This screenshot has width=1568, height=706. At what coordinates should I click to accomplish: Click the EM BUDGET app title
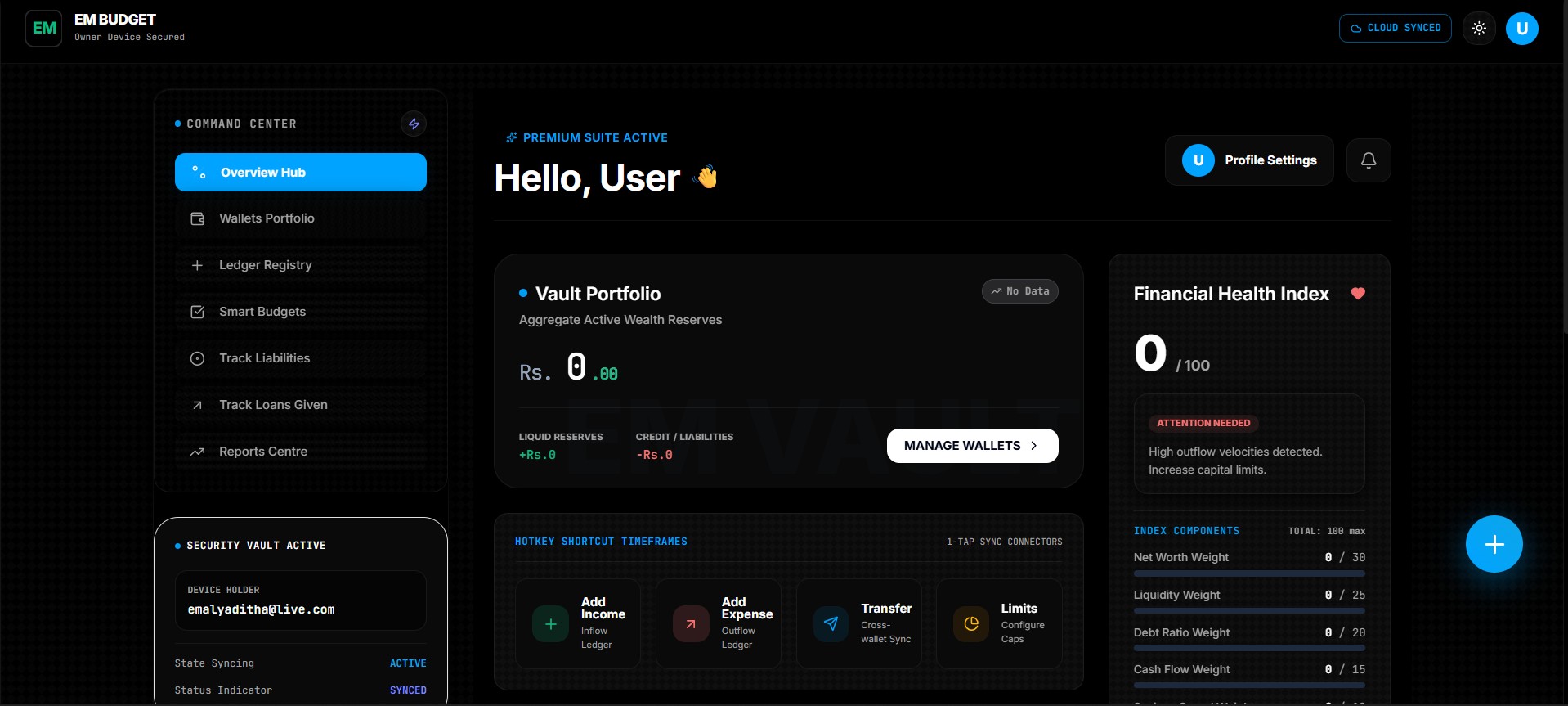(115, 20)
